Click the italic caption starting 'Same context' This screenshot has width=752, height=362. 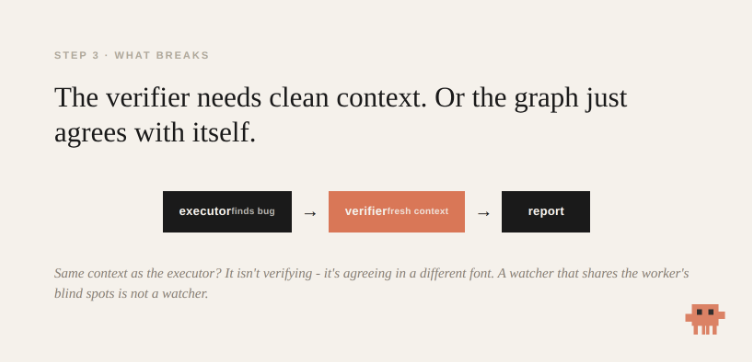[x=372, y=283]
